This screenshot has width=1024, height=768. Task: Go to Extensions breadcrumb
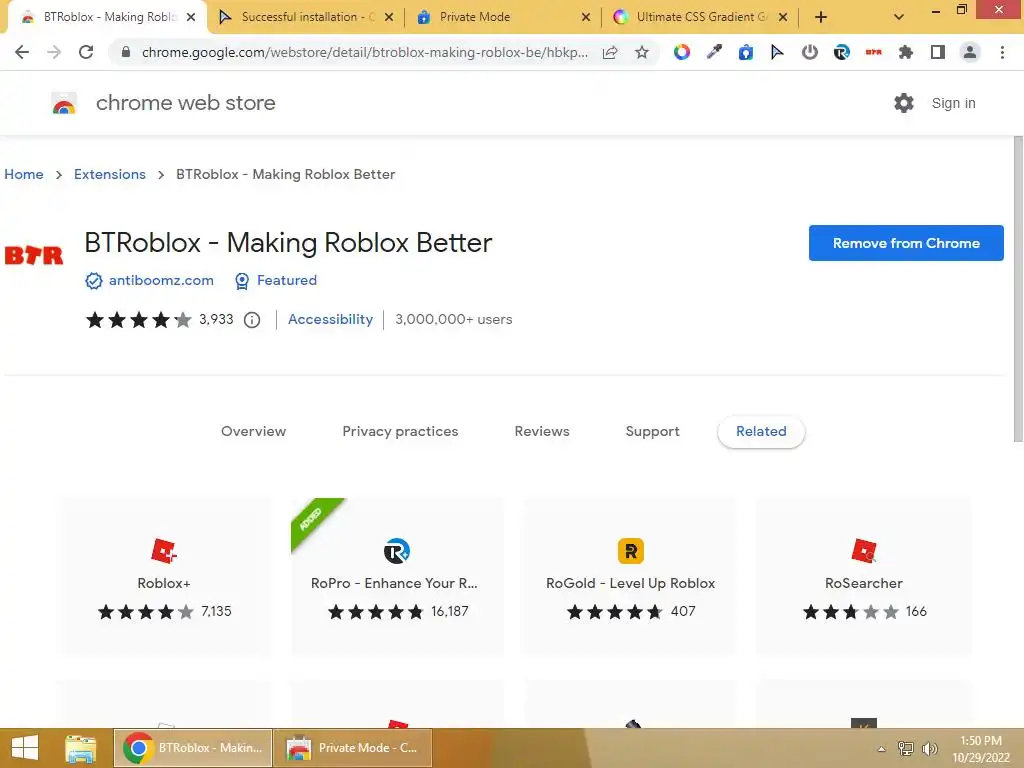[x=110, y=174]
